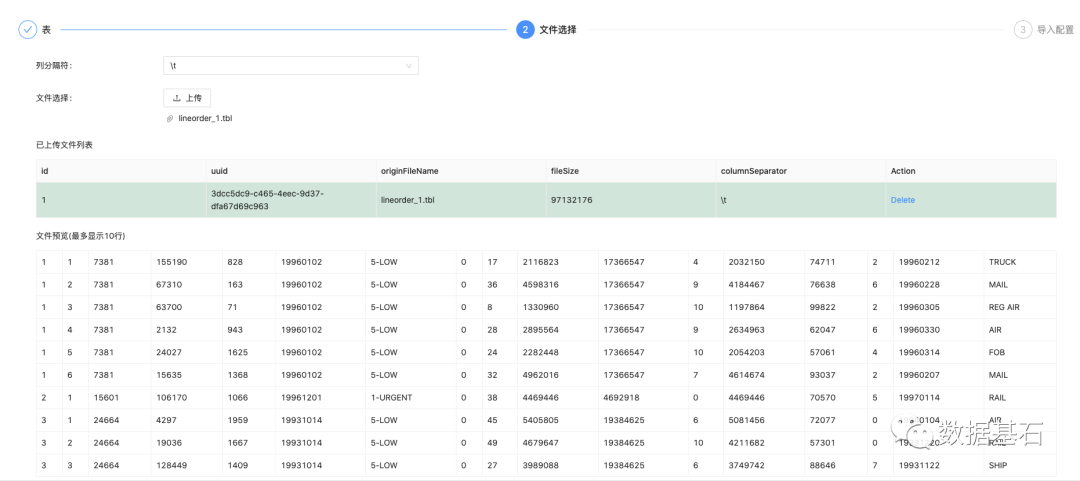Click the 已上传文件列表 heading
The width and height of the screenshot is (1080, 481).
coord(64,145)
